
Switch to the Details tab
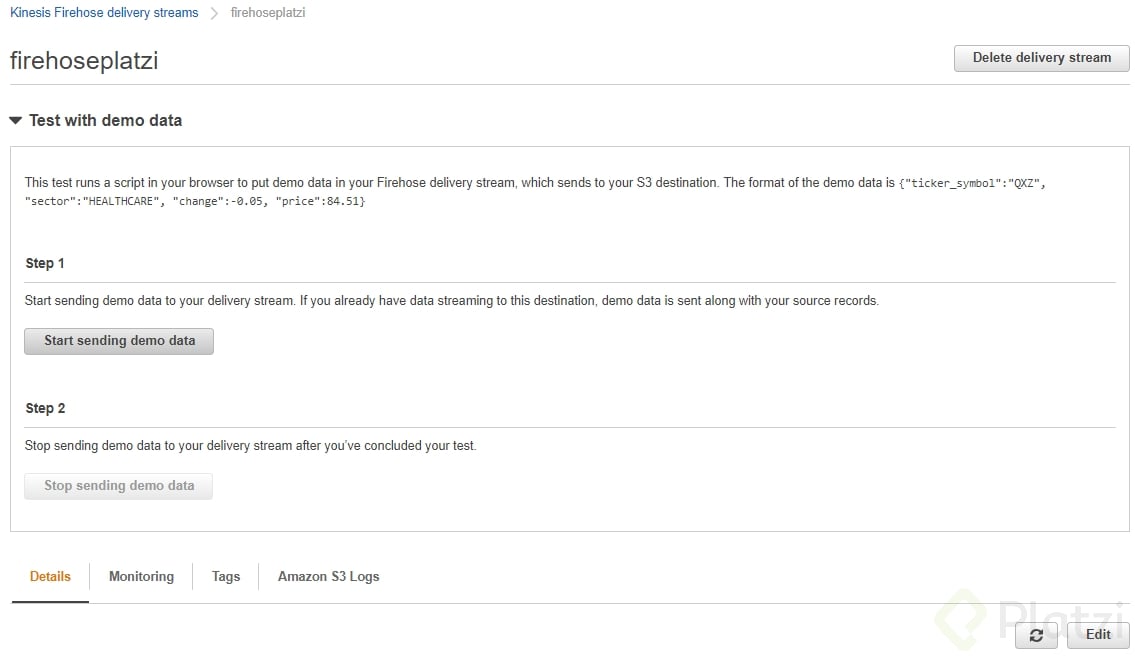pos(50,576)
